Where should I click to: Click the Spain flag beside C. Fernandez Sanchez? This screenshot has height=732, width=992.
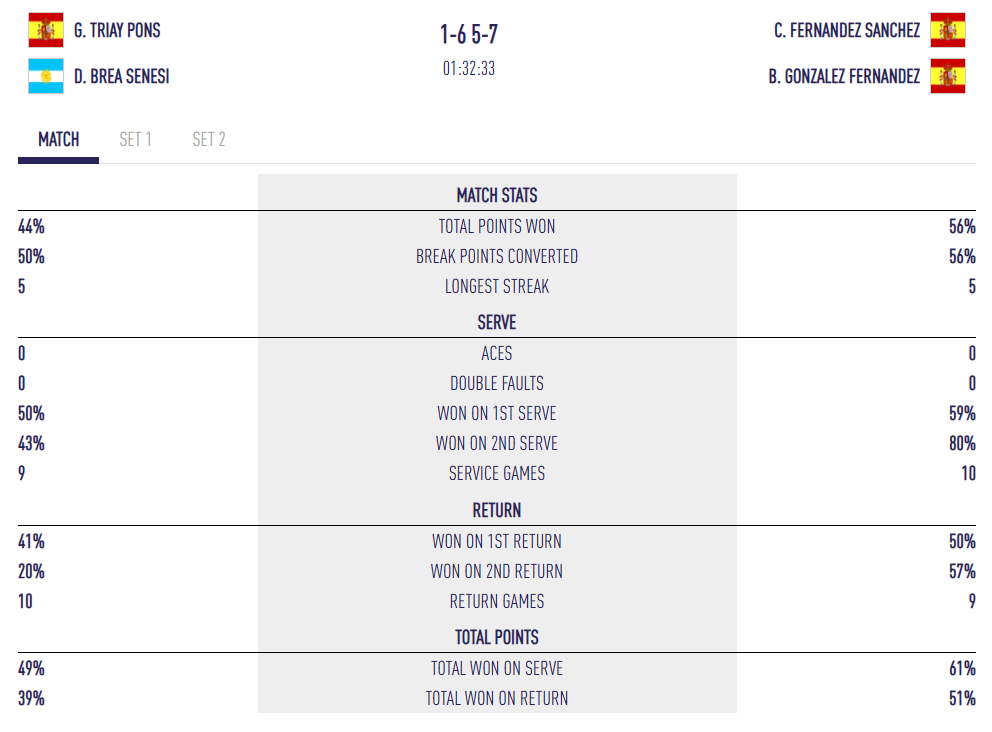(x=947, y=31)
